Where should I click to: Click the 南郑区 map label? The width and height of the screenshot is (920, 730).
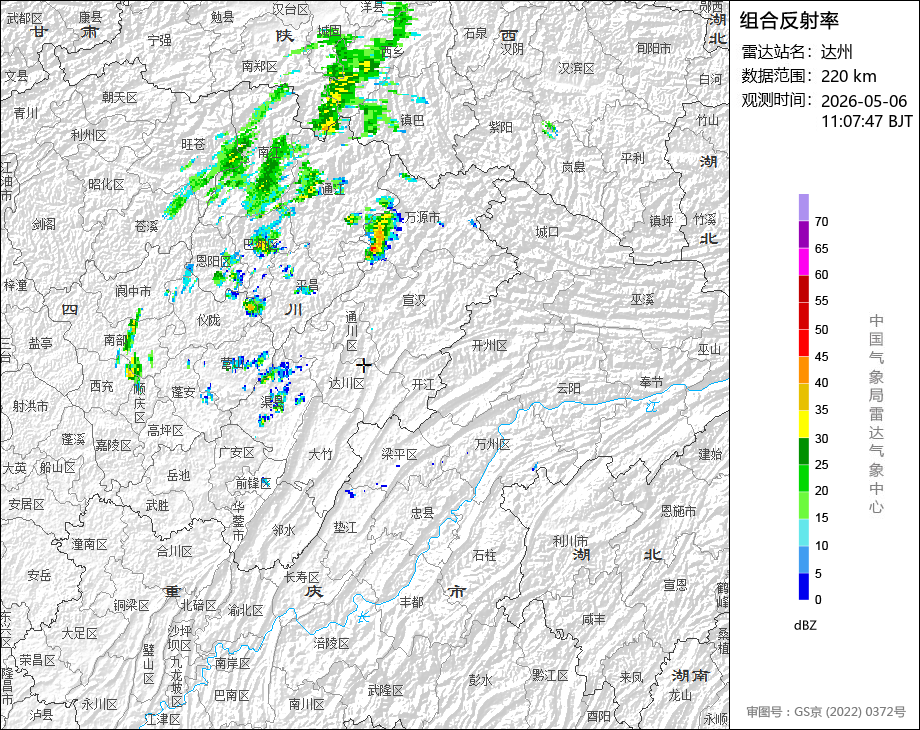point(259,67)
